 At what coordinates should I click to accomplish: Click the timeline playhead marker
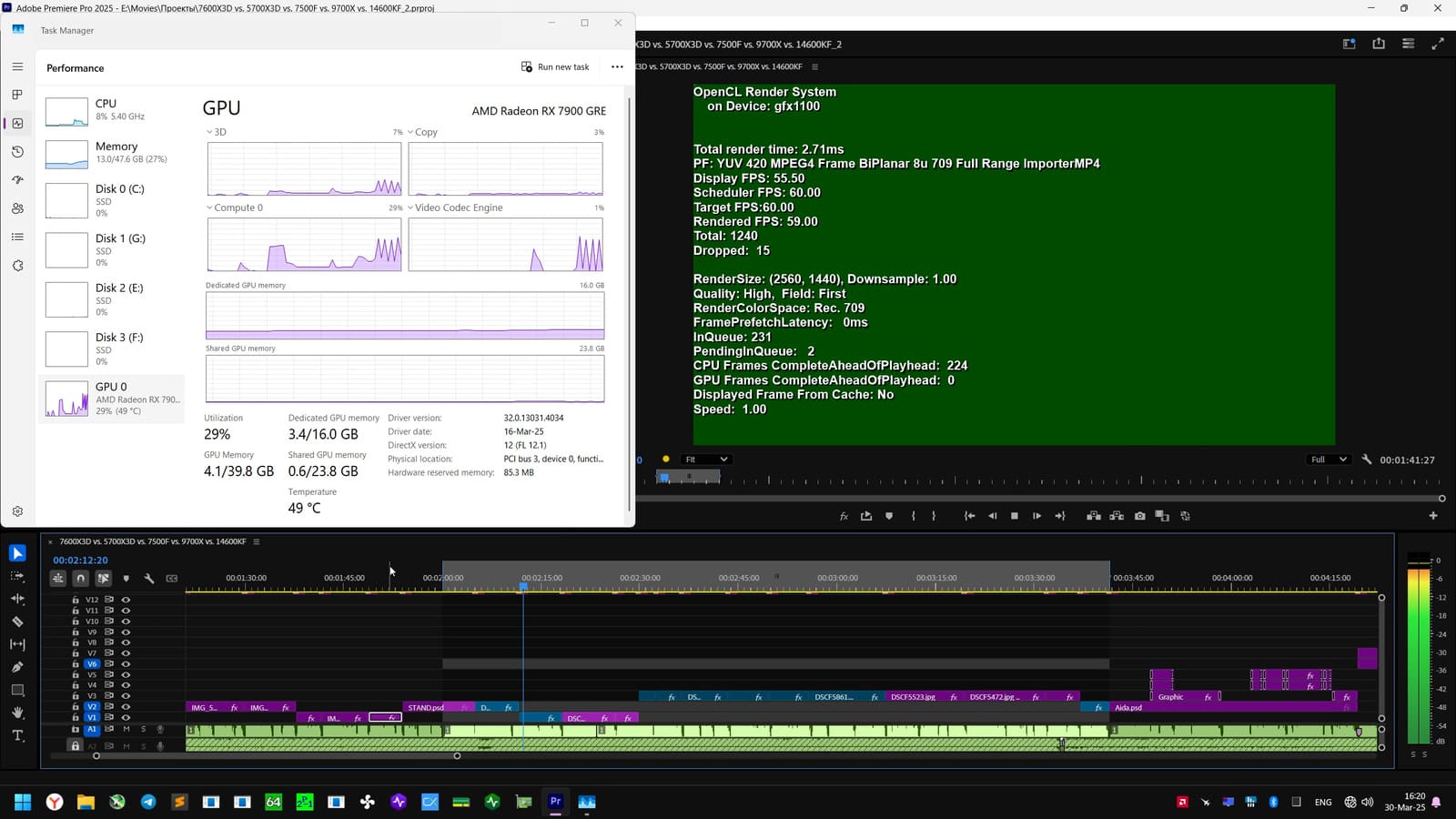pos(523,587)
